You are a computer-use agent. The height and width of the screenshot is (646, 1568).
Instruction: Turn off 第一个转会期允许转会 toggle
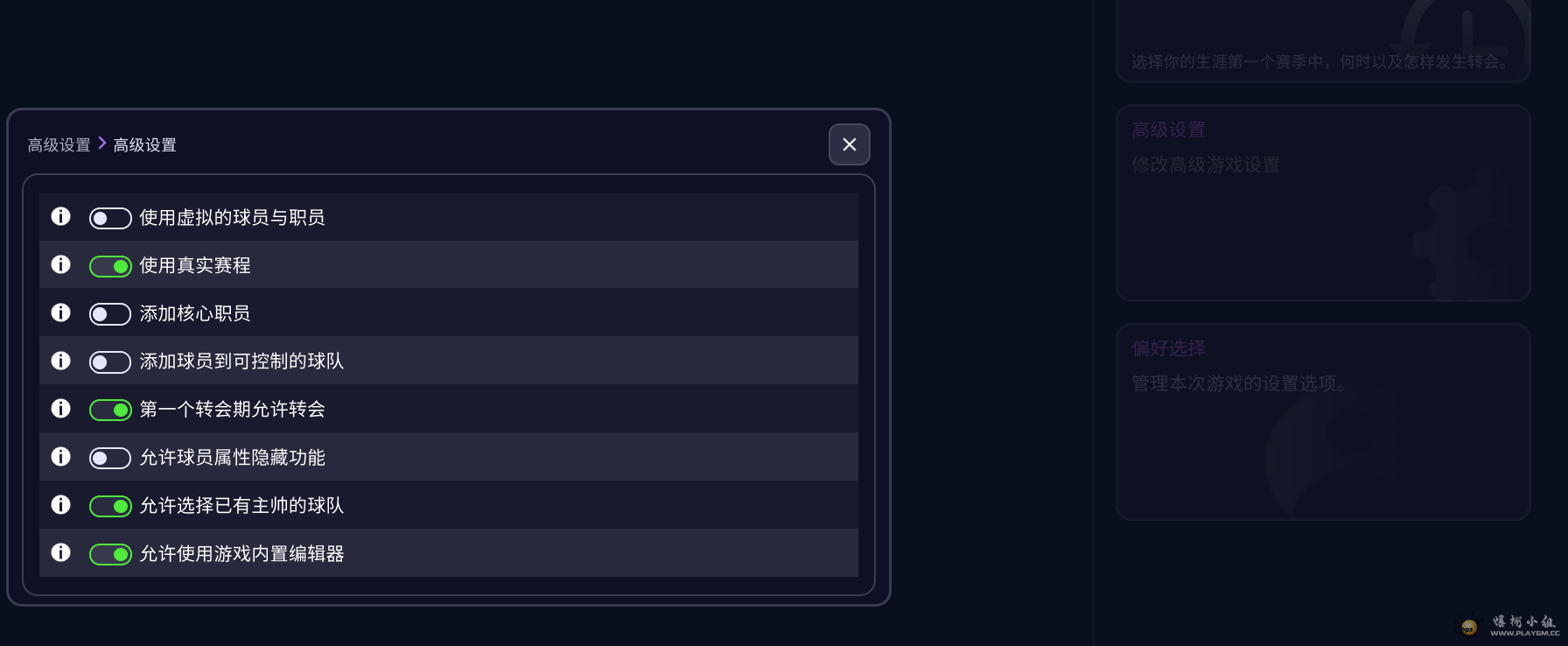tap(110, 410)
